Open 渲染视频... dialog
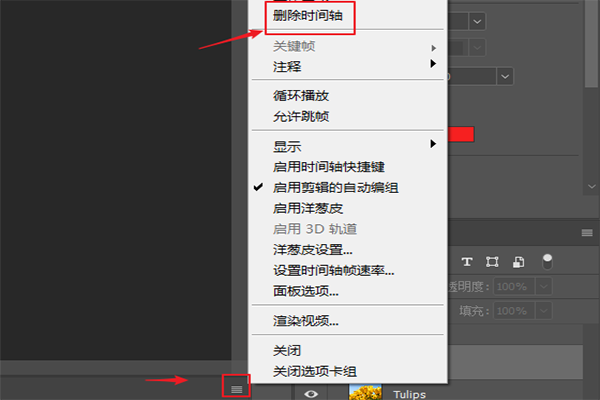The image size is (600, 400). (306, 321)
